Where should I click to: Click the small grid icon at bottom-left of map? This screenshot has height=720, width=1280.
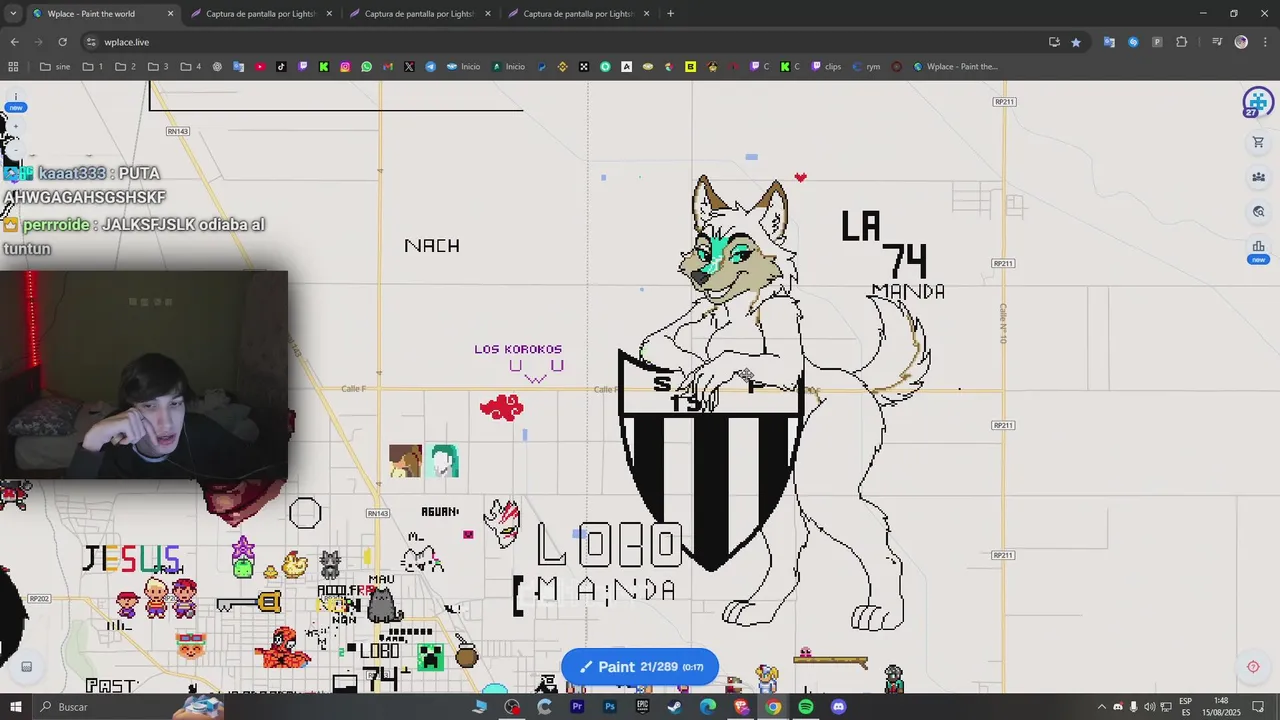pos(27,667)
